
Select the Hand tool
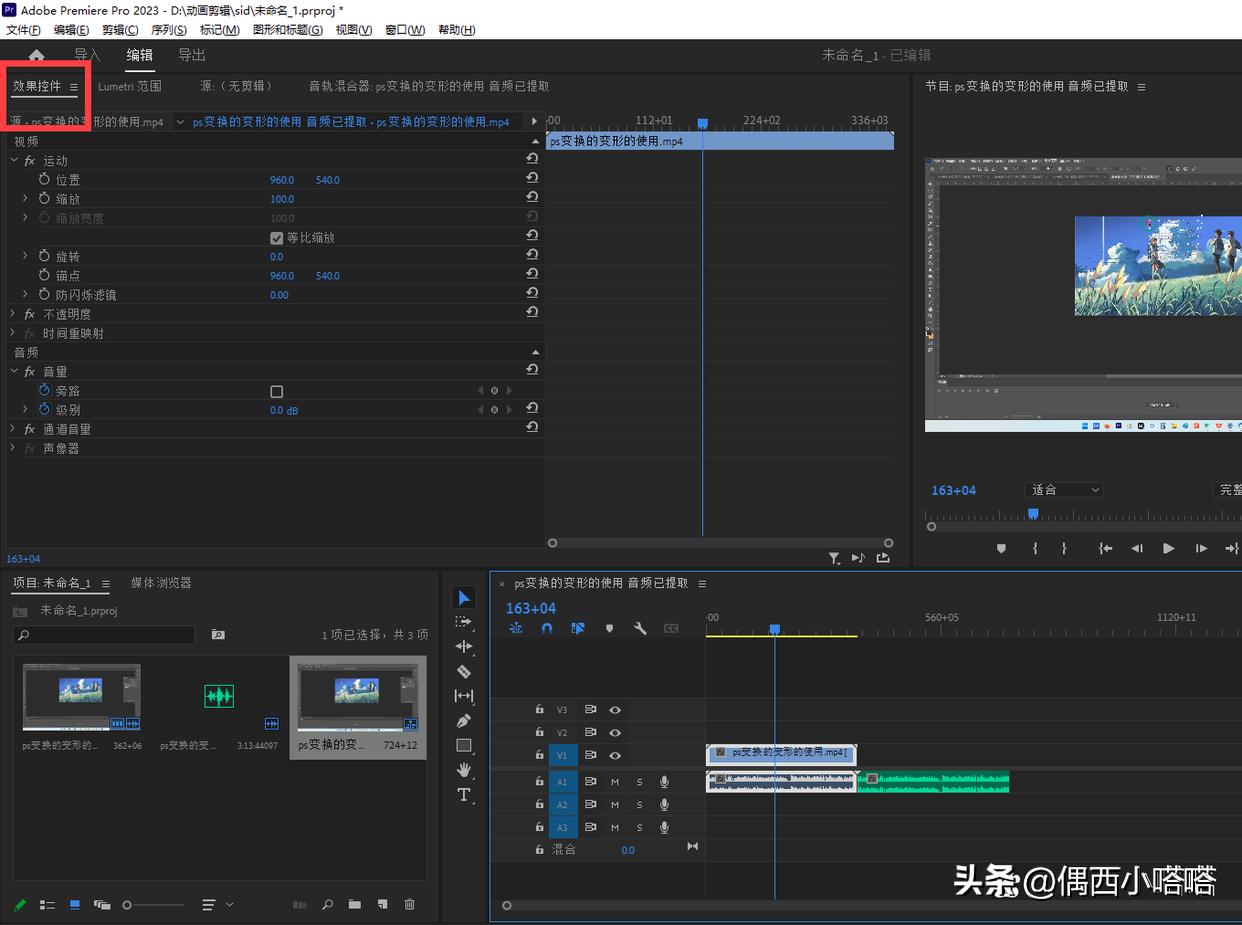(x=463, y=770)
